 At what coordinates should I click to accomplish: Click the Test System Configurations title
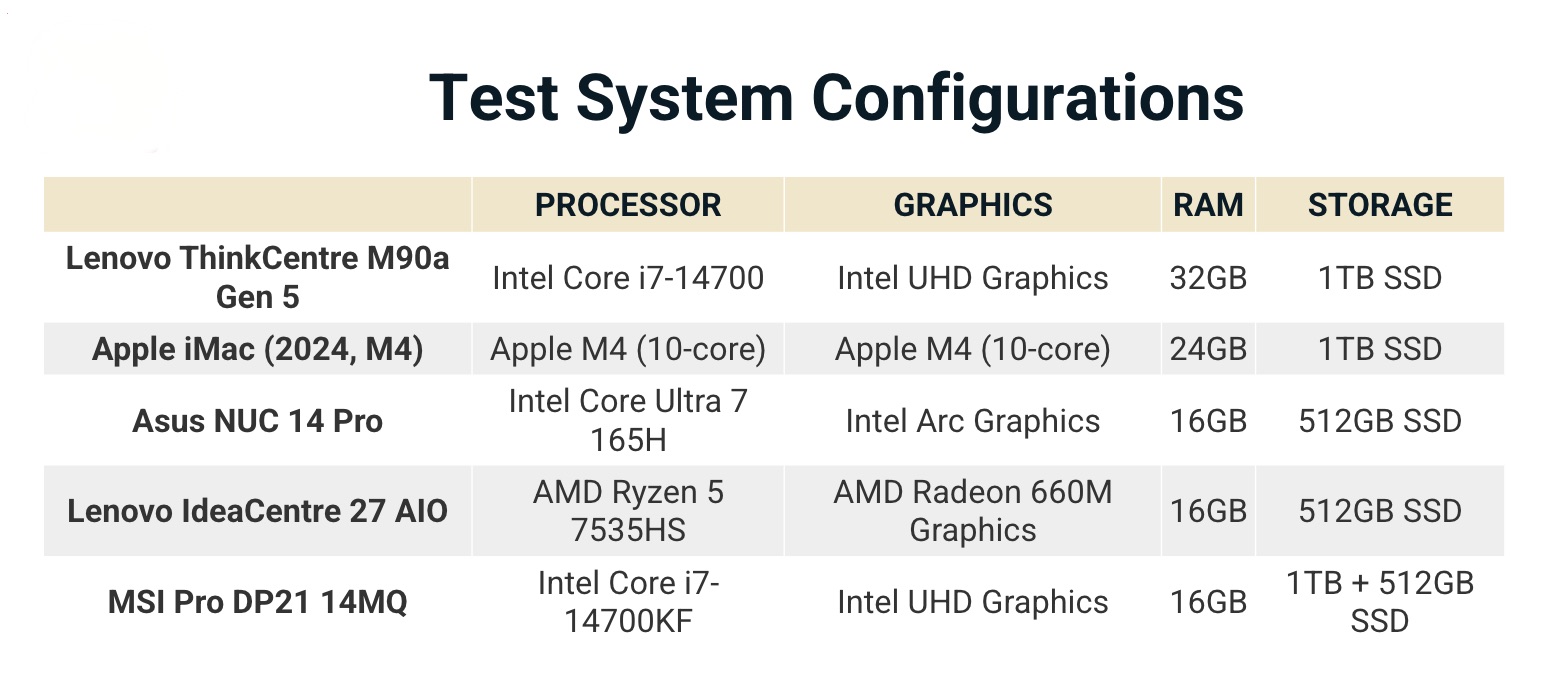(x=836, y=98)
